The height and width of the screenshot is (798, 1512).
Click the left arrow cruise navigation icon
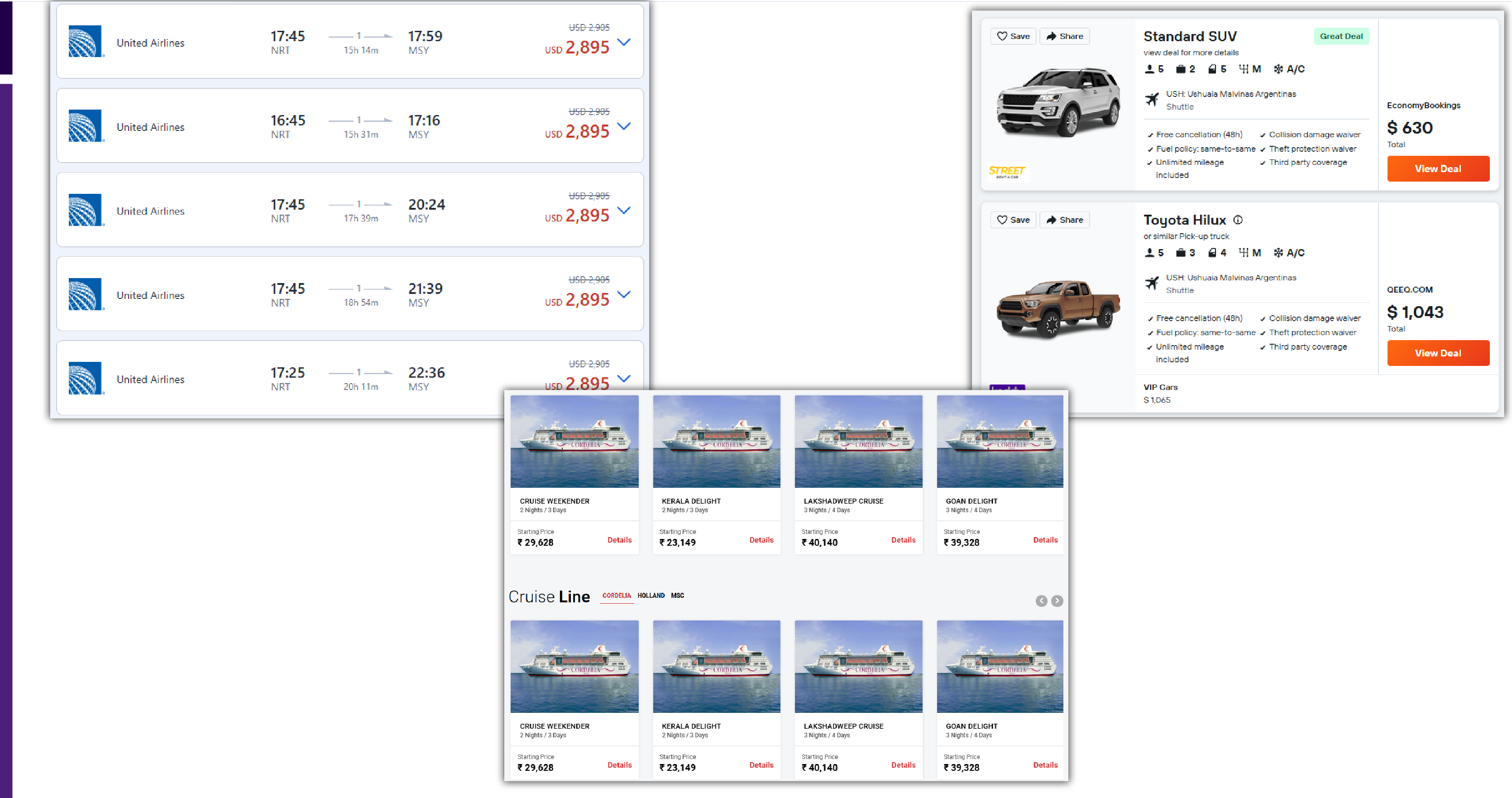(x=1042, y=601)
